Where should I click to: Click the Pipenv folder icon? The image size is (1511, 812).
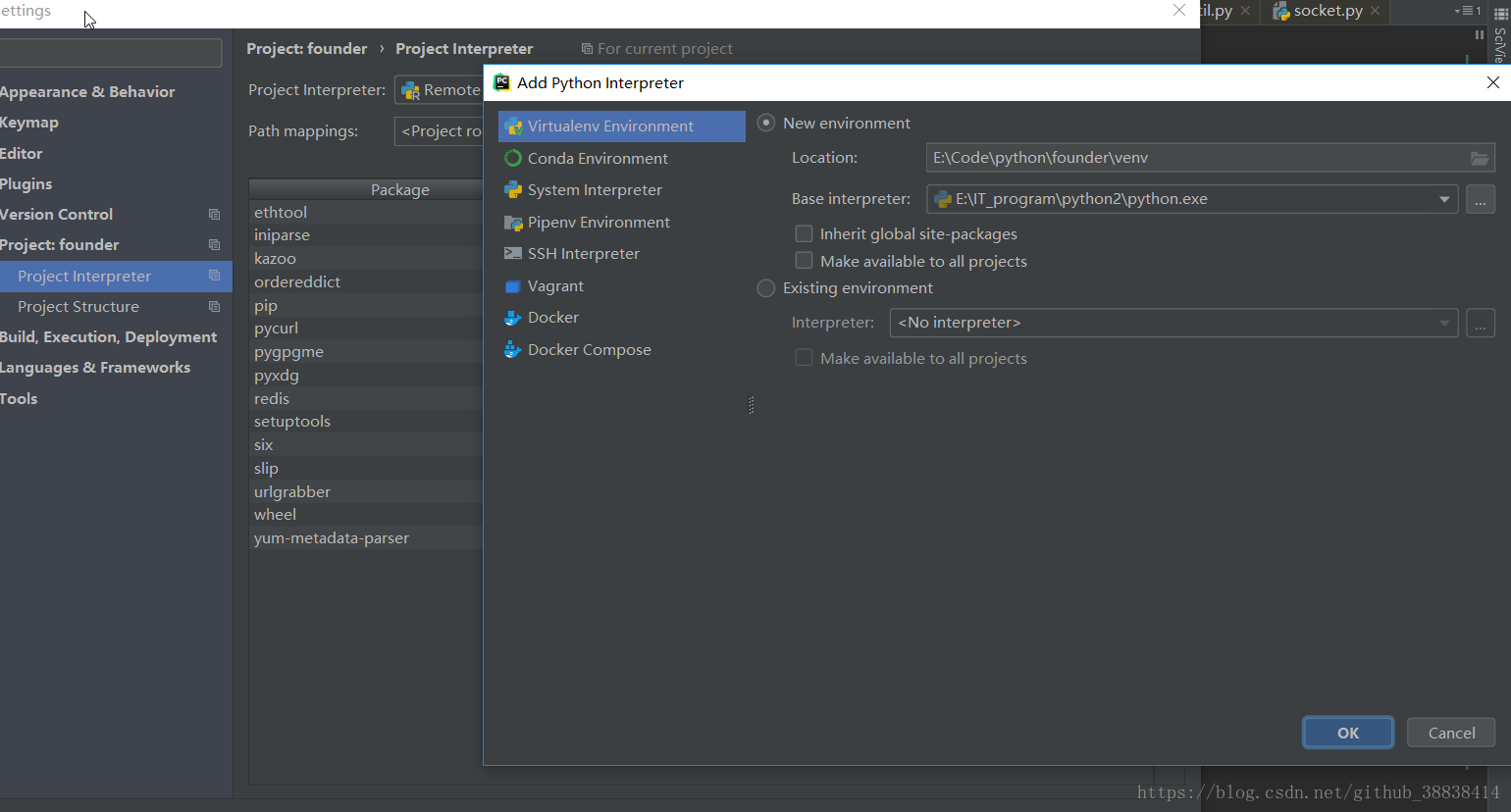(x=512, y=223)
